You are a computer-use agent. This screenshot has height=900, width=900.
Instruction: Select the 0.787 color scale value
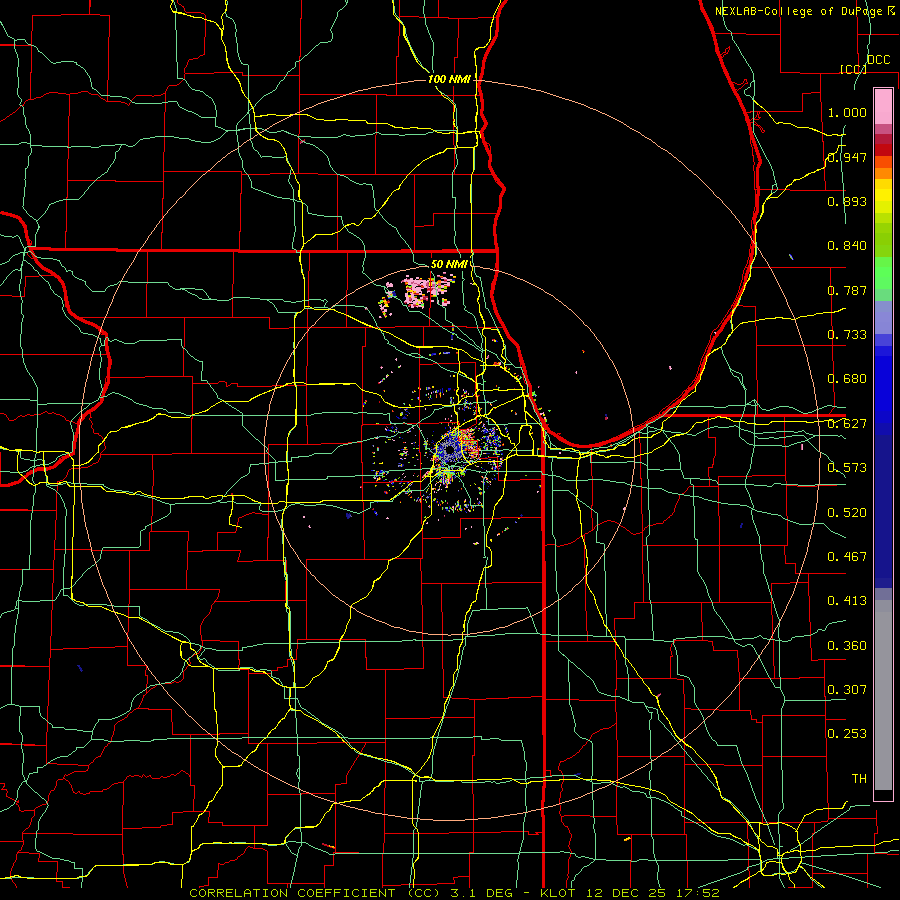tap(847, 290)
